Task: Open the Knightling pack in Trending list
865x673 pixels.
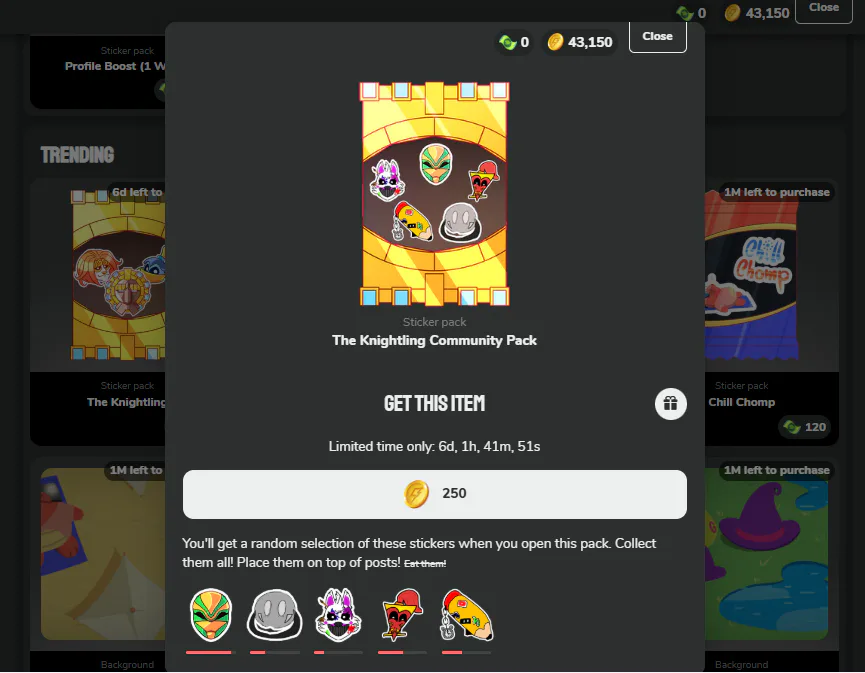Action: pyautogui.click(x=98, y=312)
